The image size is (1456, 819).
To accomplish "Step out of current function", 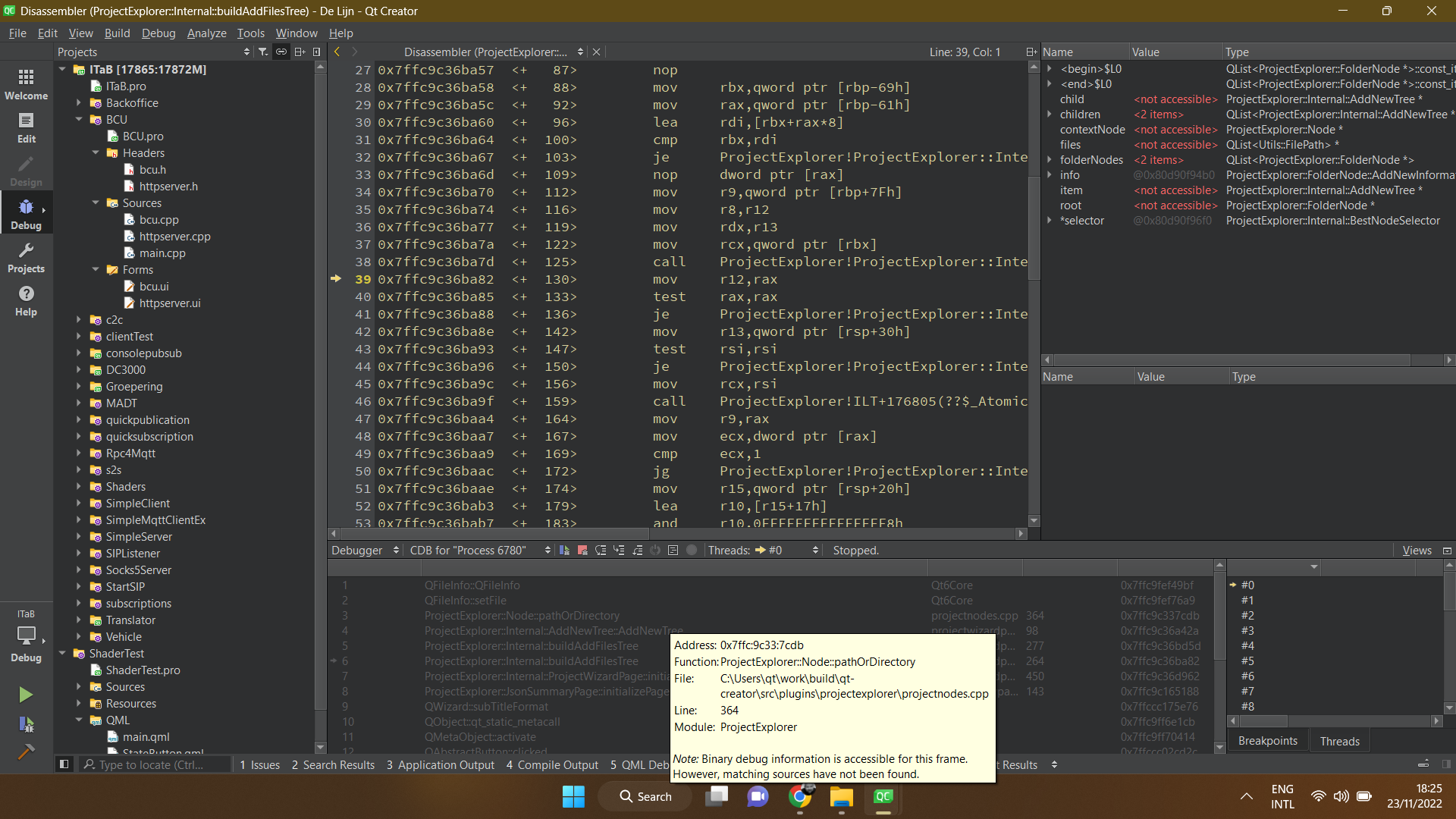I will 637,550.
